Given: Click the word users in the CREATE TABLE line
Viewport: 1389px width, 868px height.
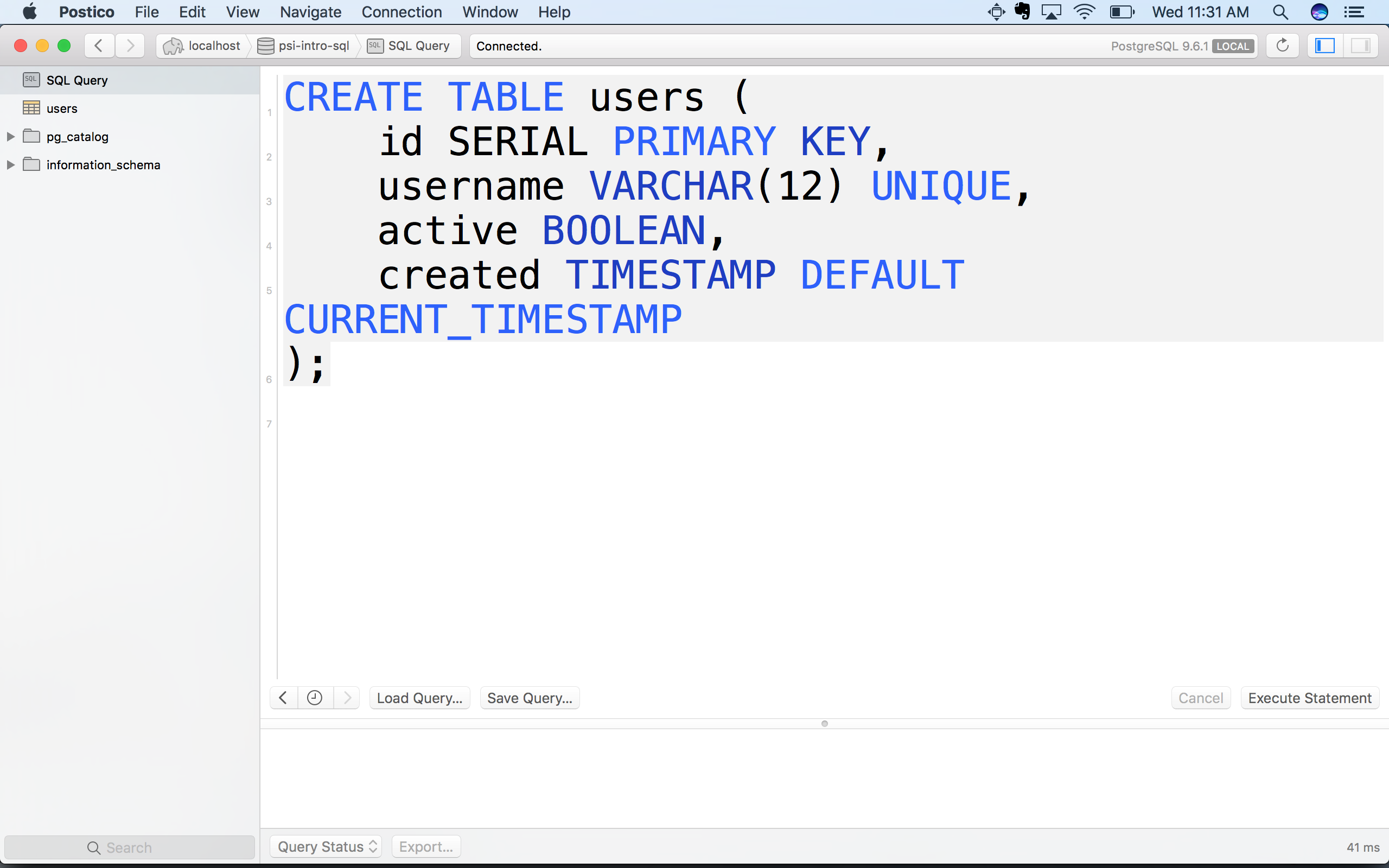Looking at the screenshot, I should (647, 97).
